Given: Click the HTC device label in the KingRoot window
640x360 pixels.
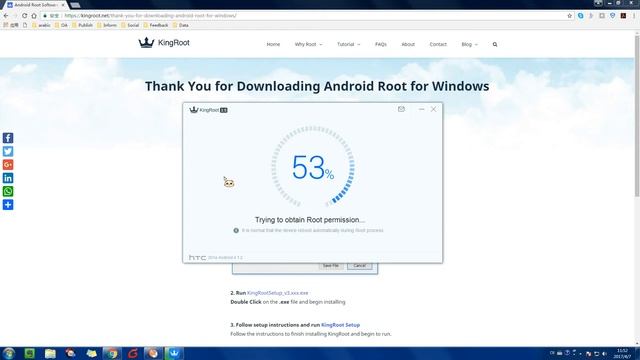Looking at the screenshot, I should [198, 258].
